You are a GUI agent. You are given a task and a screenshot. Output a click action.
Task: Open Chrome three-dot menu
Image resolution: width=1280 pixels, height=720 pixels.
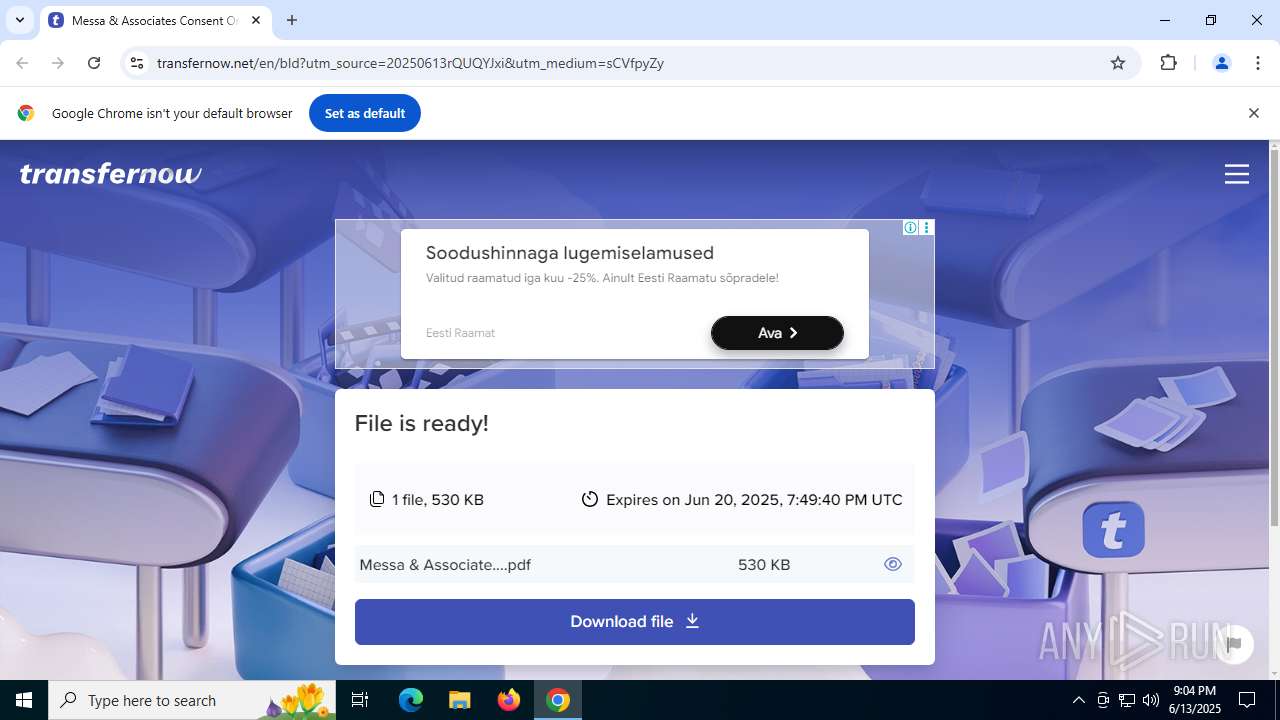tap(1258, 63)
